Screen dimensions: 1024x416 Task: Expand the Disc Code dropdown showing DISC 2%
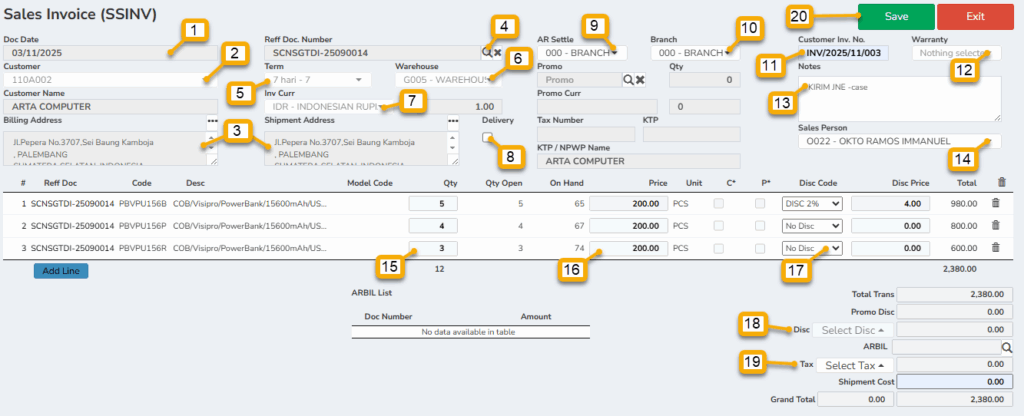[812, 203]
